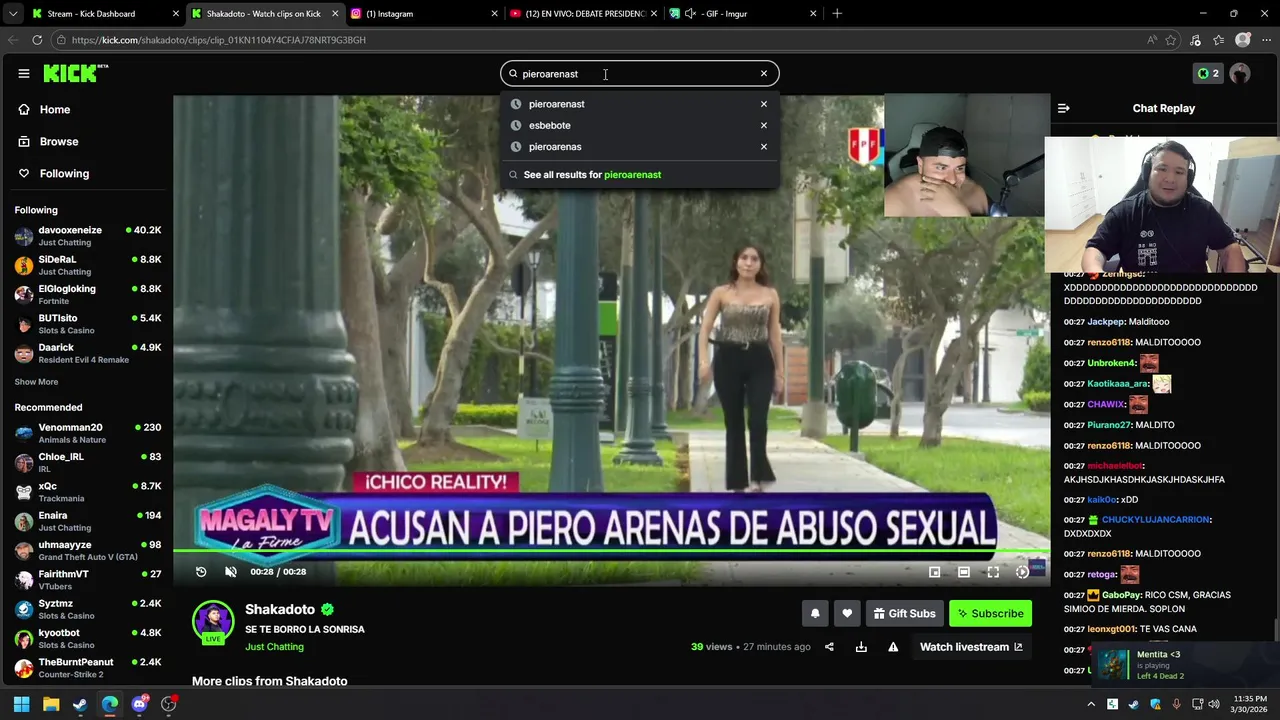Switch to Instagram browser tab
This screenshot has width=1280, height=720.
(424, 13)
